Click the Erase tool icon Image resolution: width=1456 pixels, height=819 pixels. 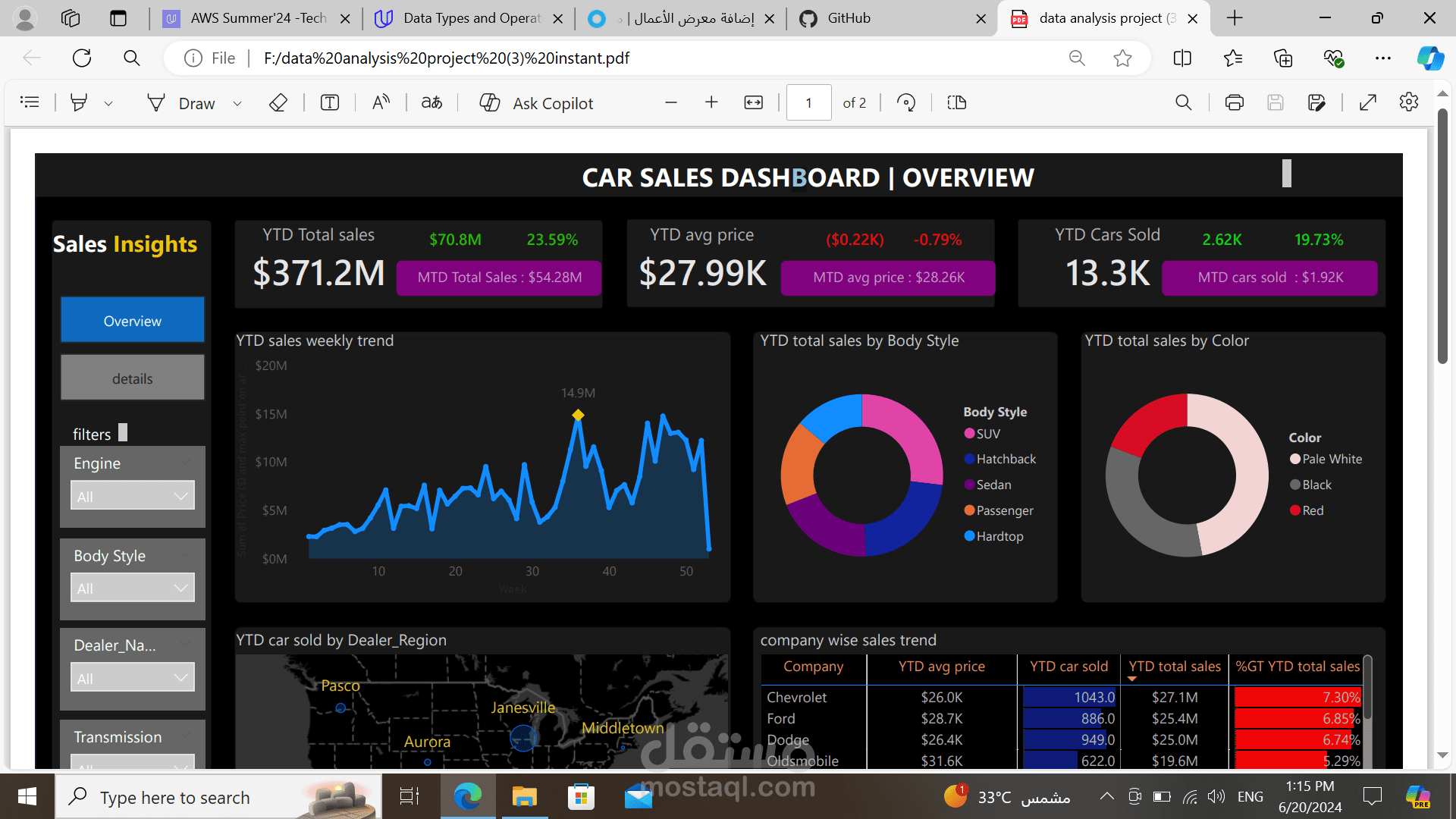tap(278, 102)
